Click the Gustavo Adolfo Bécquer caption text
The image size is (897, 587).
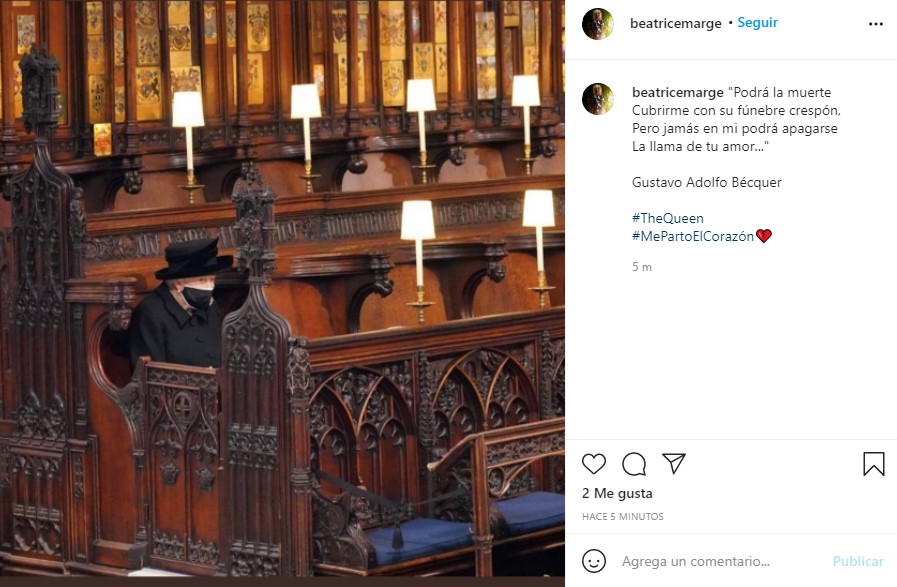707,183
